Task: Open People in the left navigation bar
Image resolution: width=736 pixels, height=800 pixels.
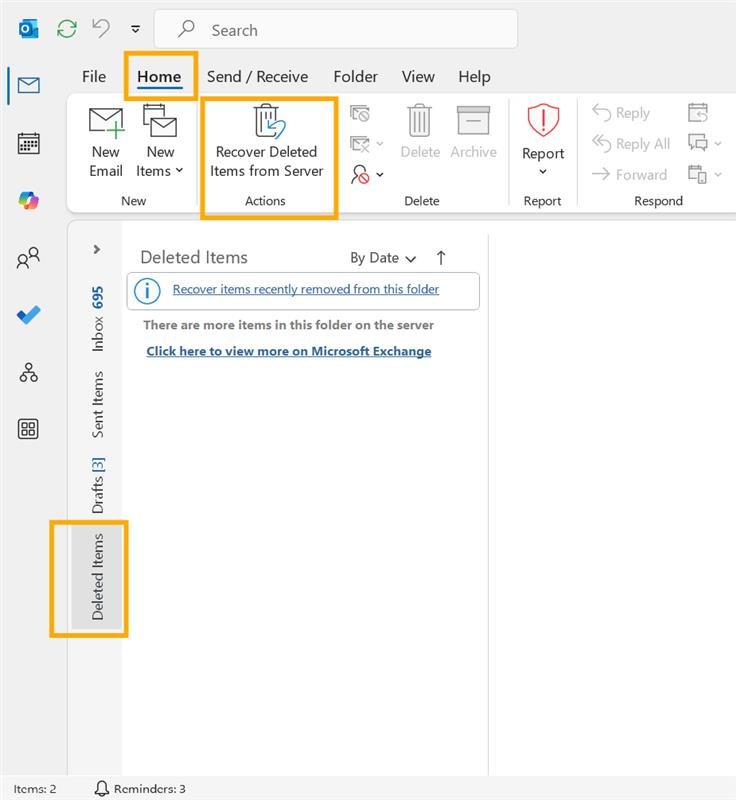Action: [28, 258]
